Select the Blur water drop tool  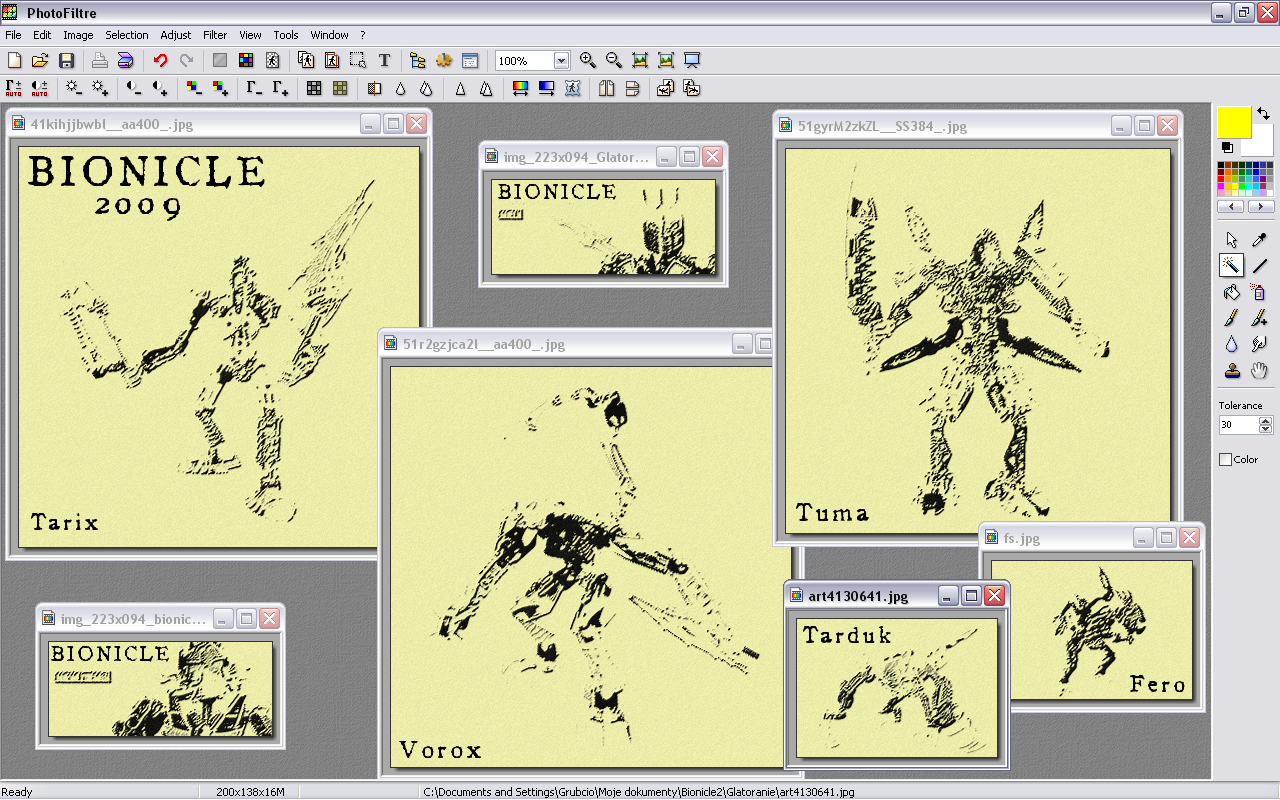pos(1232,344)
